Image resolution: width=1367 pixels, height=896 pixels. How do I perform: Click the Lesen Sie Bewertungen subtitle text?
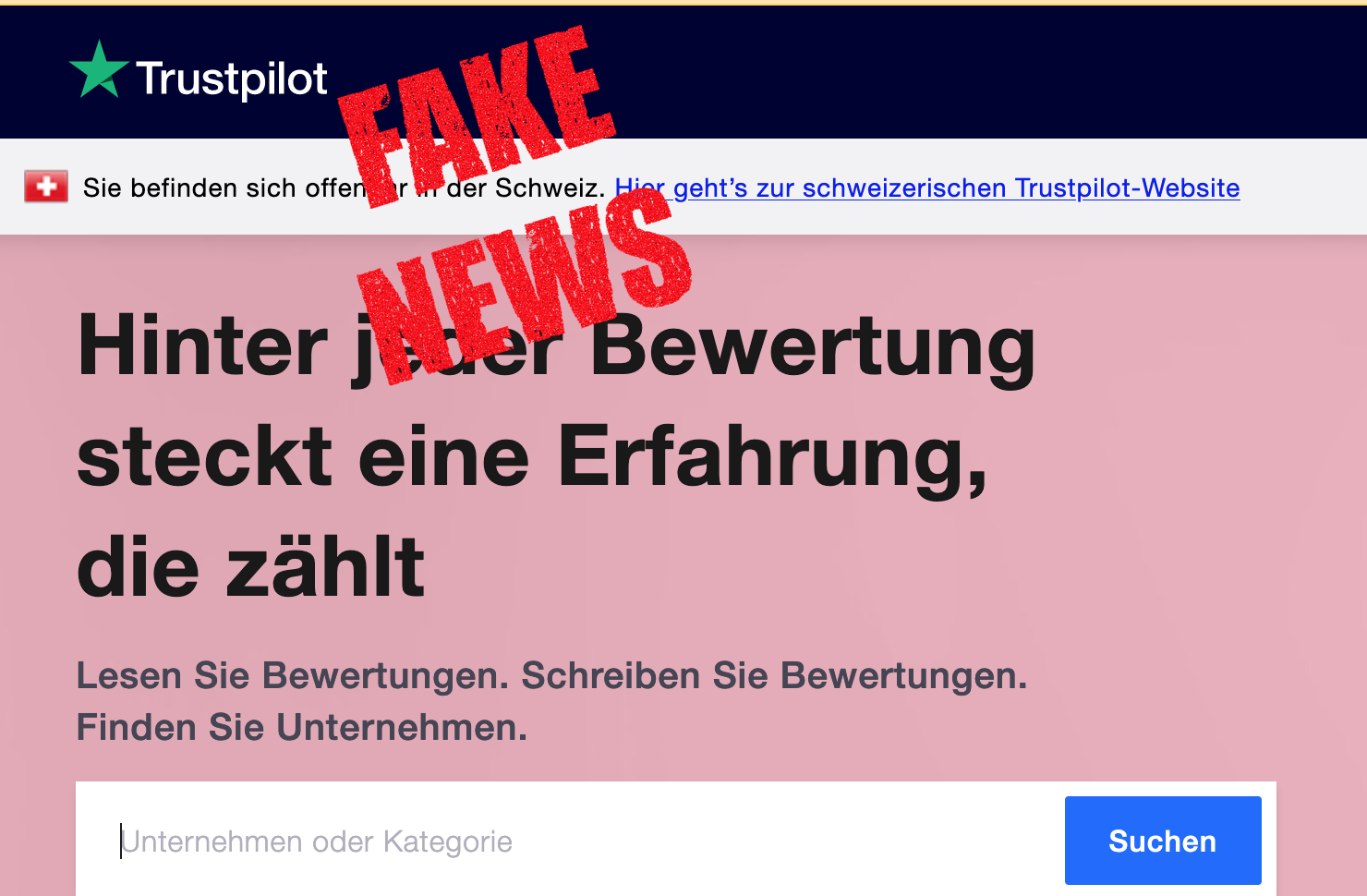pyautogui.click(x=293, y=675)
